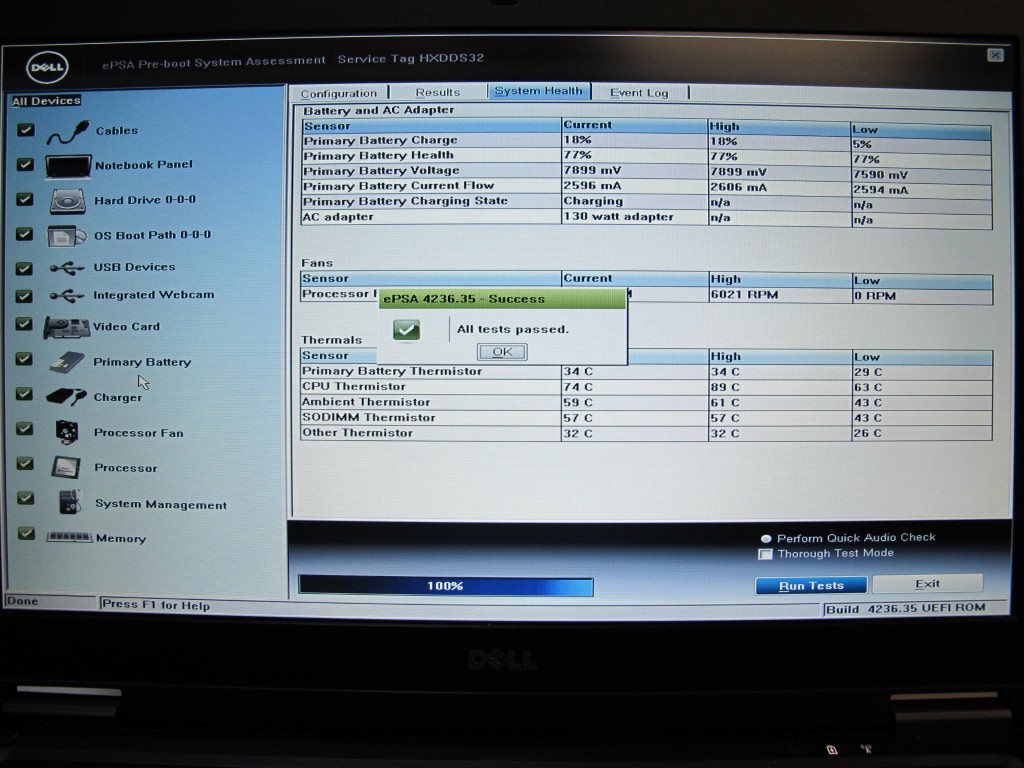The image size is (1024, 768).
Task: Click the Exit button
Action: pyautogui.click(x=927, y=584)
